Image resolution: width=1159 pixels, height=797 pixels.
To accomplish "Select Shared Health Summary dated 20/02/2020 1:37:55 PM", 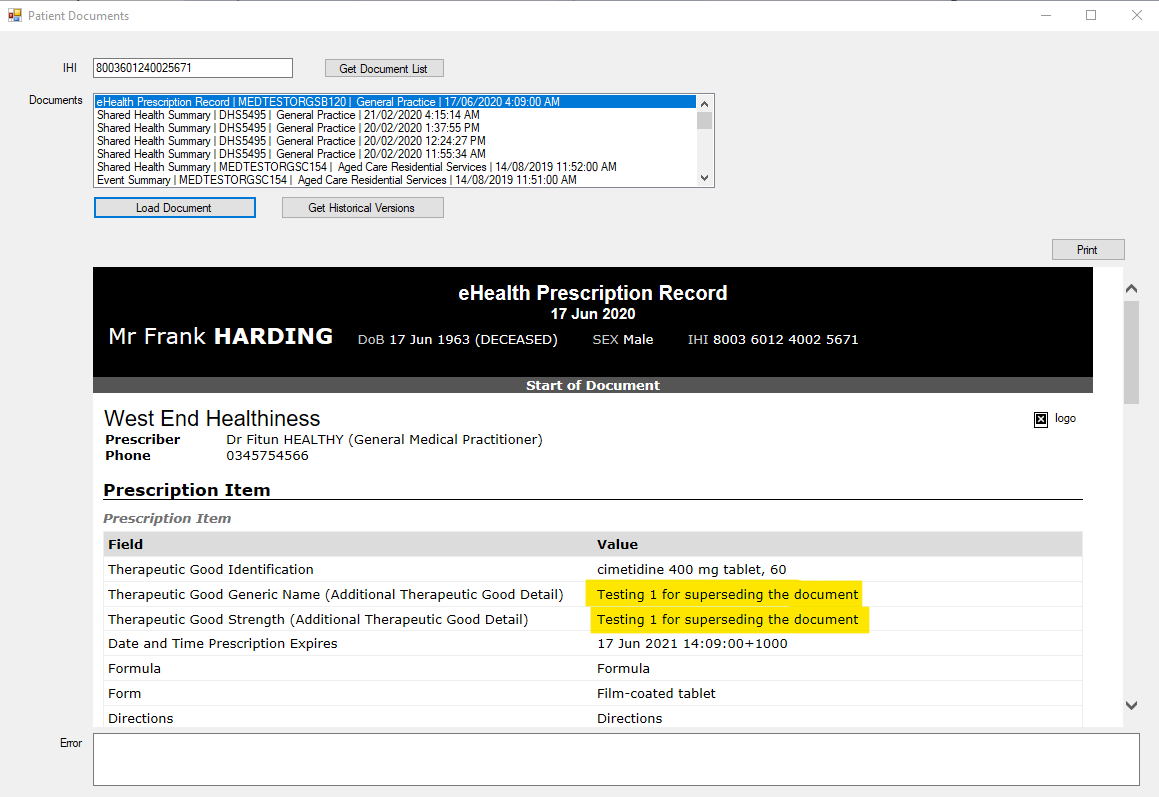I will (x=288, y=128).
